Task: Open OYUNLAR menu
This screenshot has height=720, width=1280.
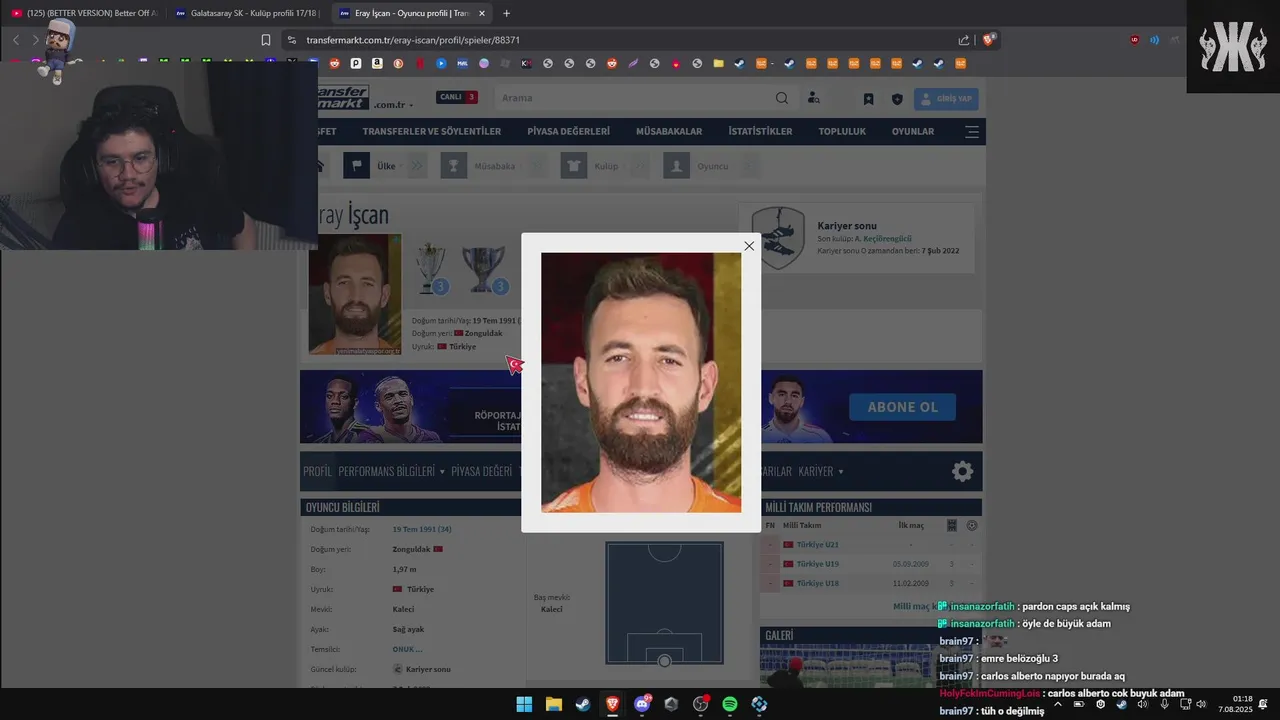Action: point(913,131)
